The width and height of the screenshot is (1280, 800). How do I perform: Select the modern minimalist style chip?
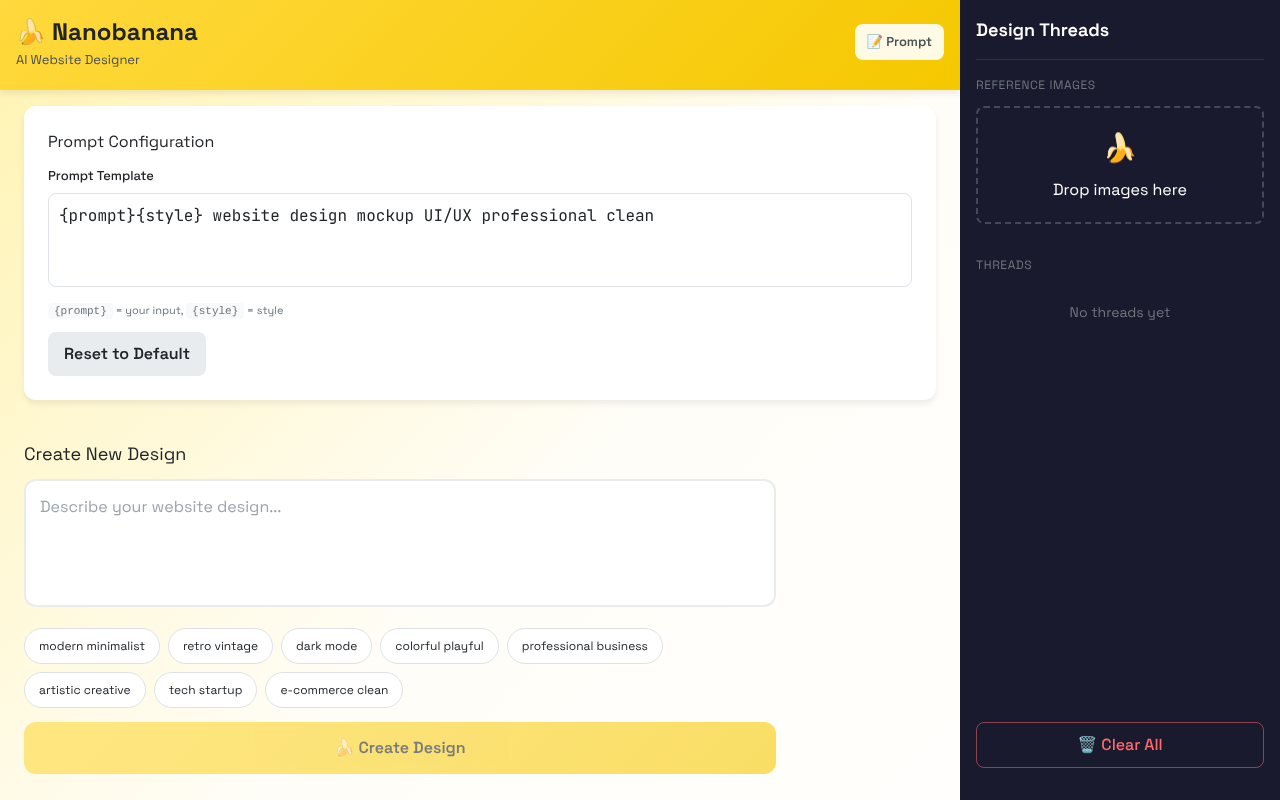tap(92, 646)
